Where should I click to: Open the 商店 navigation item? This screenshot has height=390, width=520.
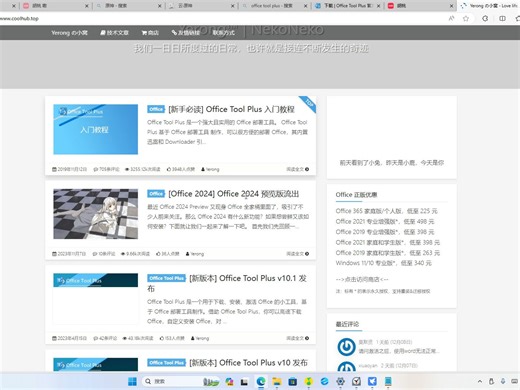pos(150,33)
